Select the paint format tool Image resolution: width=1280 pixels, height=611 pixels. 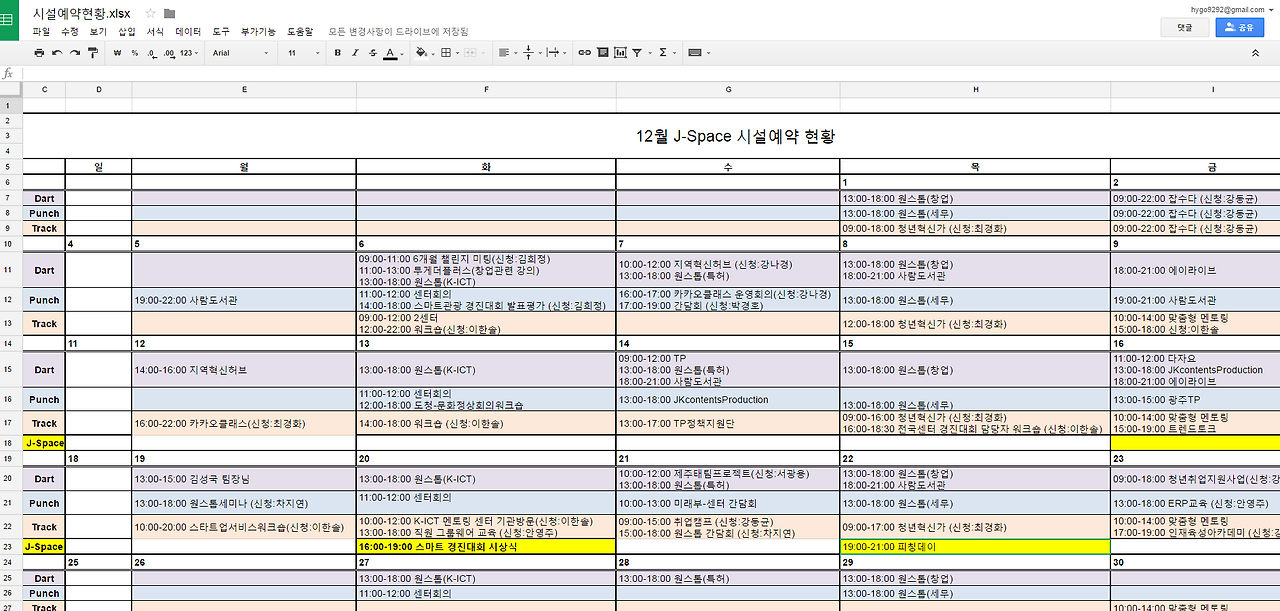[x=92, y=52]
